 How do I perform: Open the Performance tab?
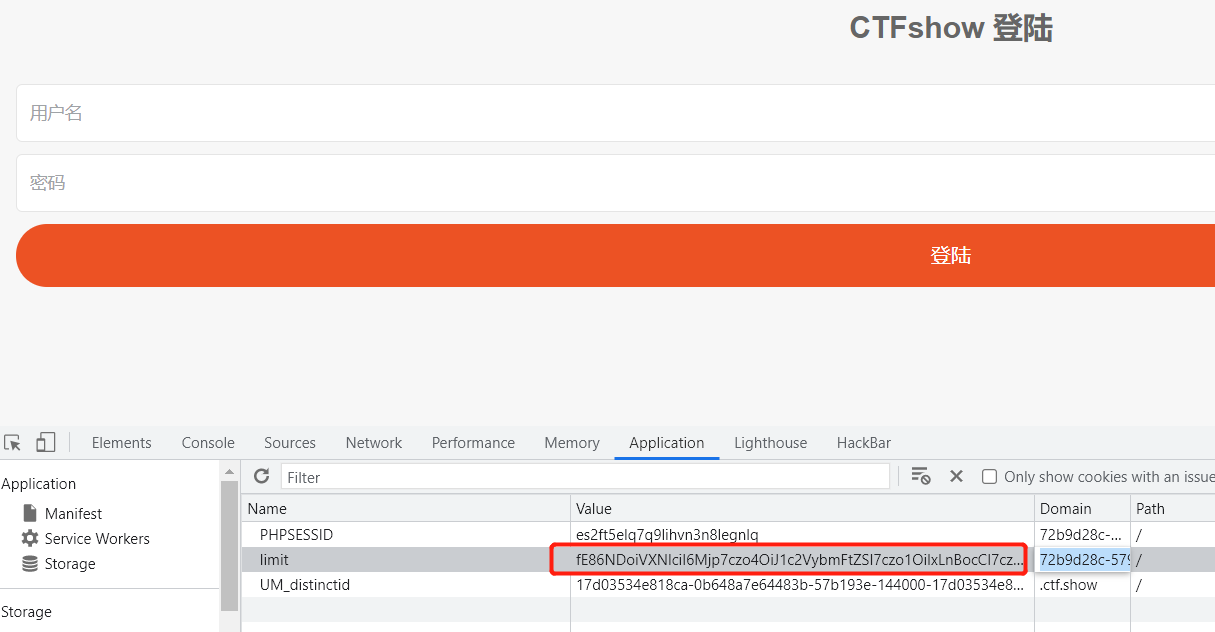pos(473,442)
